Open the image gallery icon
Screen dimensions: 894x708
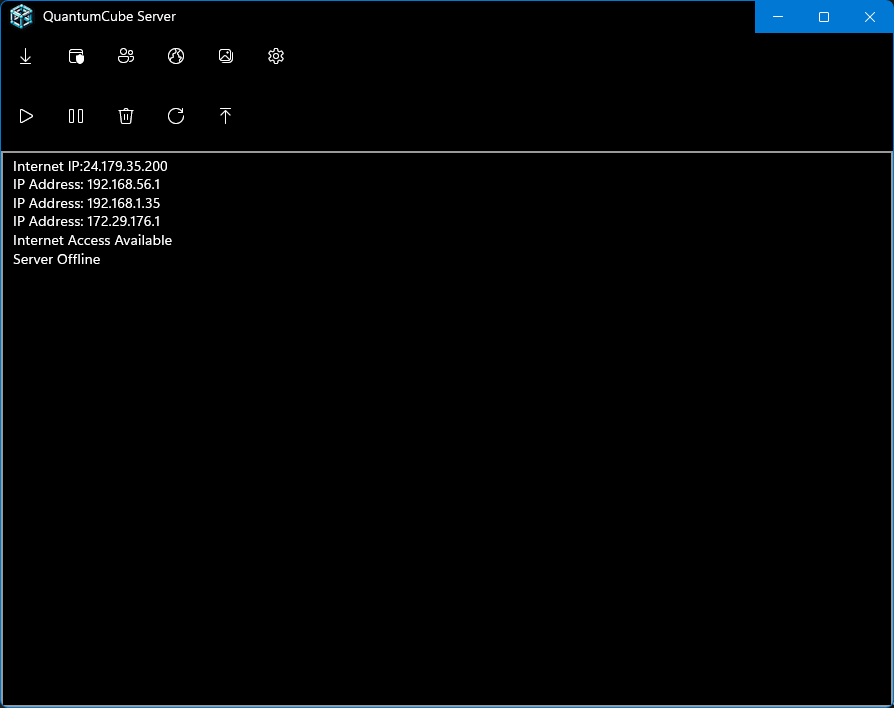pos(226,57)
